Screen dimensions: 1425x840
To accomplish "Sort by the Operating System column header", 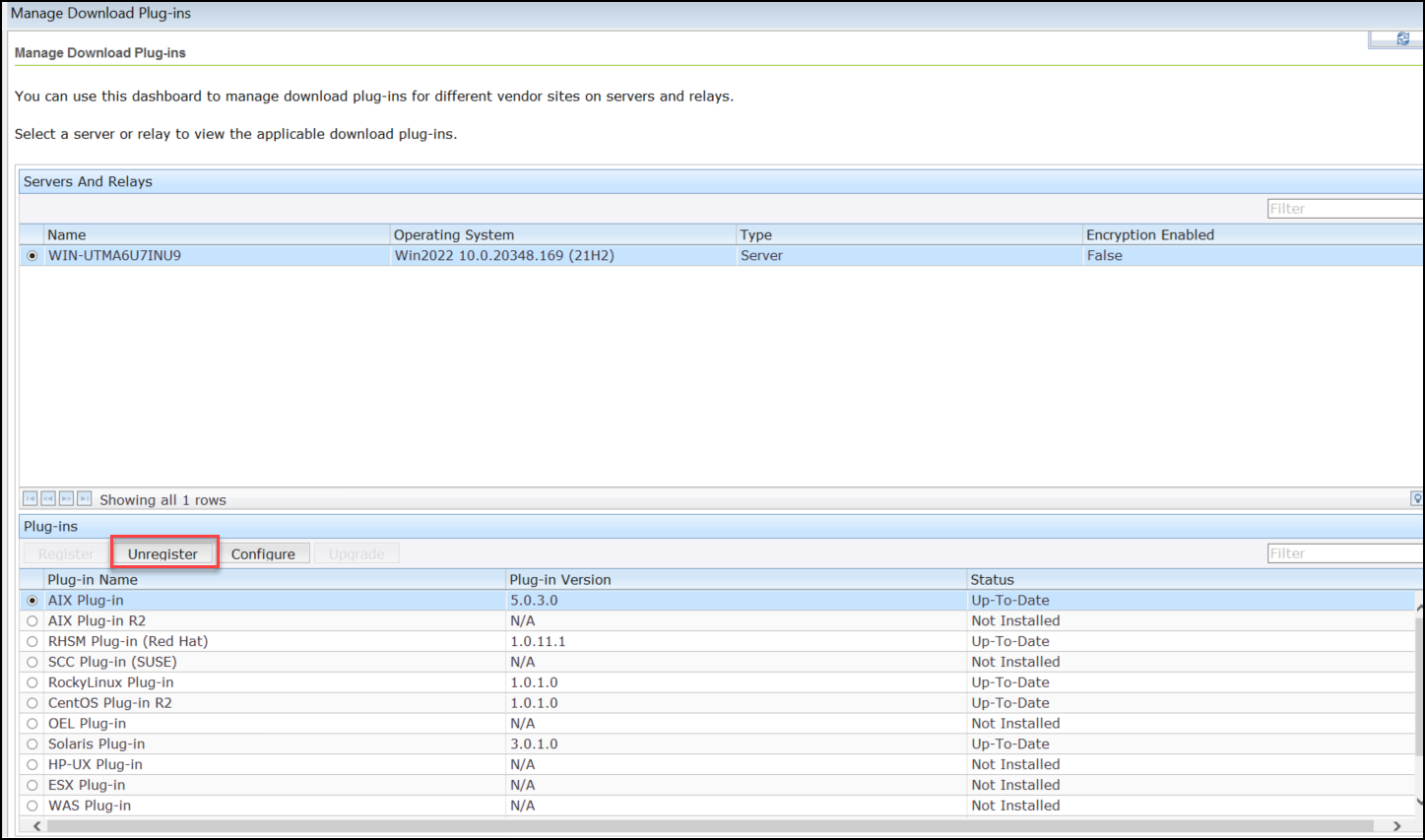I will (x=454, y=234).
